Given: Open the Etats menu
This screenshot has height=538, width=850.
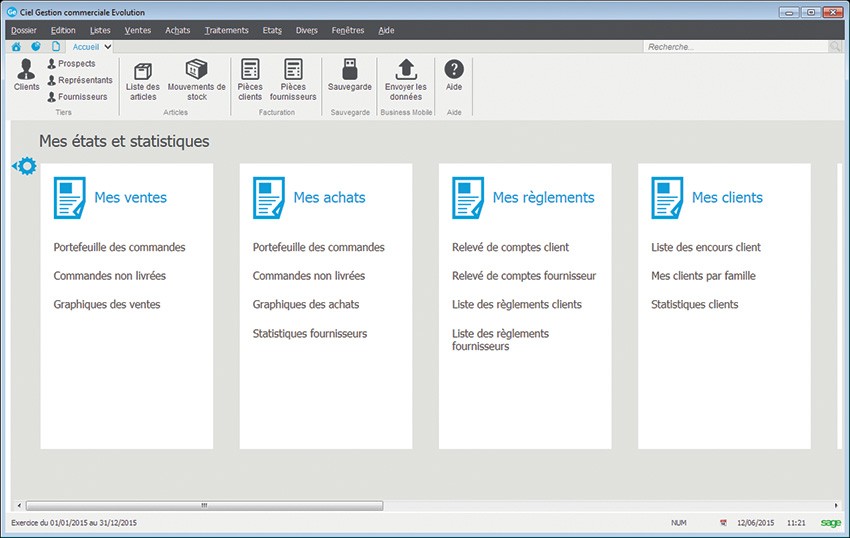Looking at the screenshot, I should [x=272, y=30].
